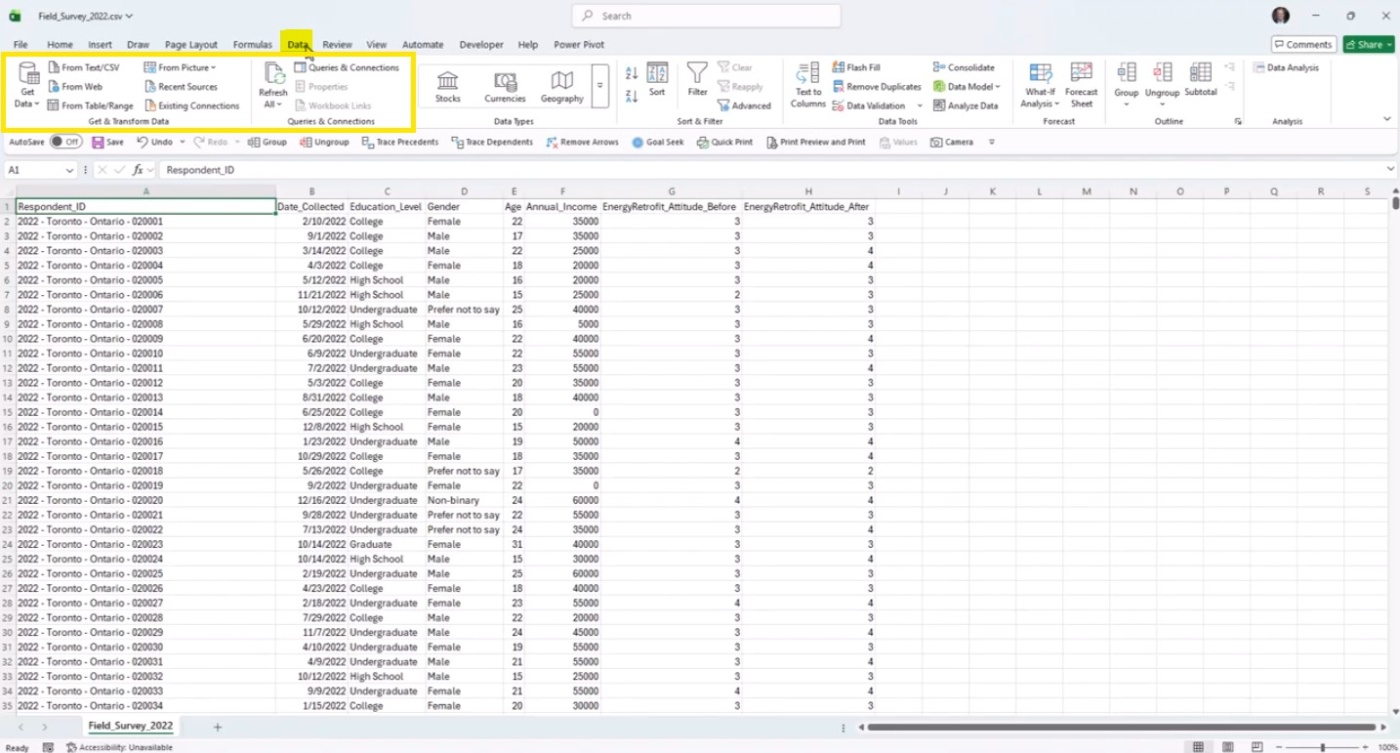Load data From Table/Range
This screenshot has height=753, width=1400.
90,106
